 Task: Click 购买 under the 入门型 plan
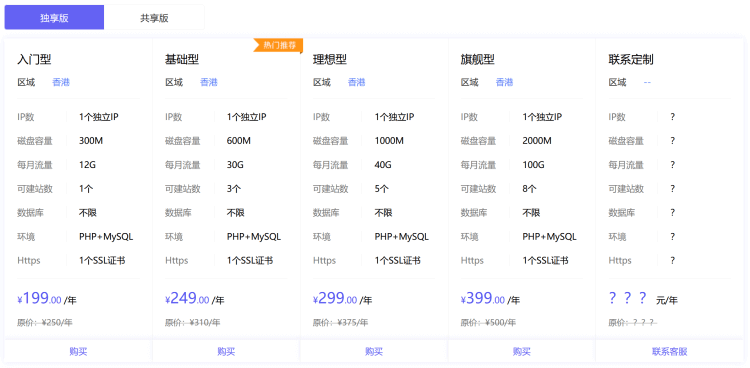78,351
